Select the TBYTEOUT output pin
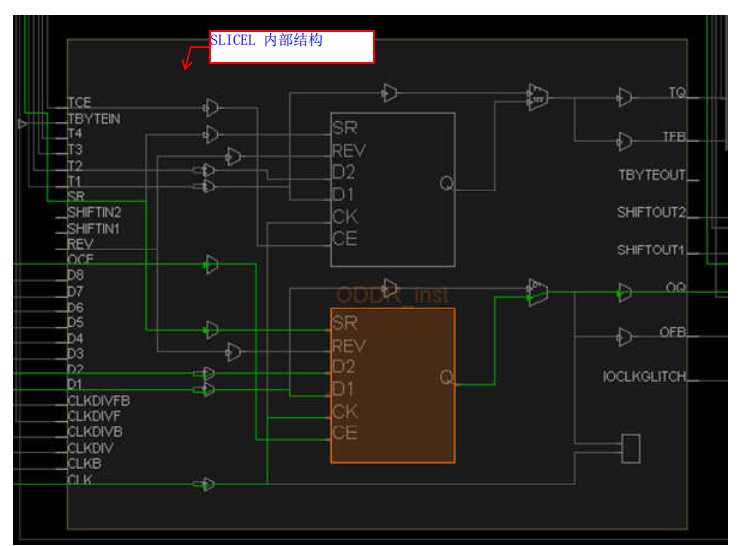Viewport: 749px width, 546px height. click(x=653, y=175)
